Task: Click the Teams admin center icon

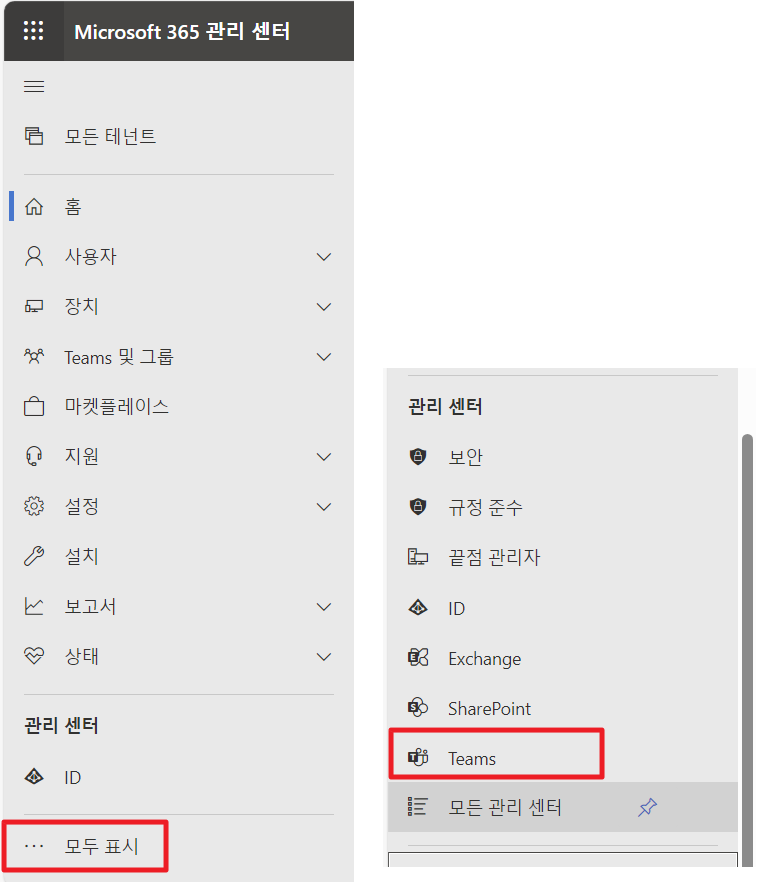Action: click(x=418, y=758)
